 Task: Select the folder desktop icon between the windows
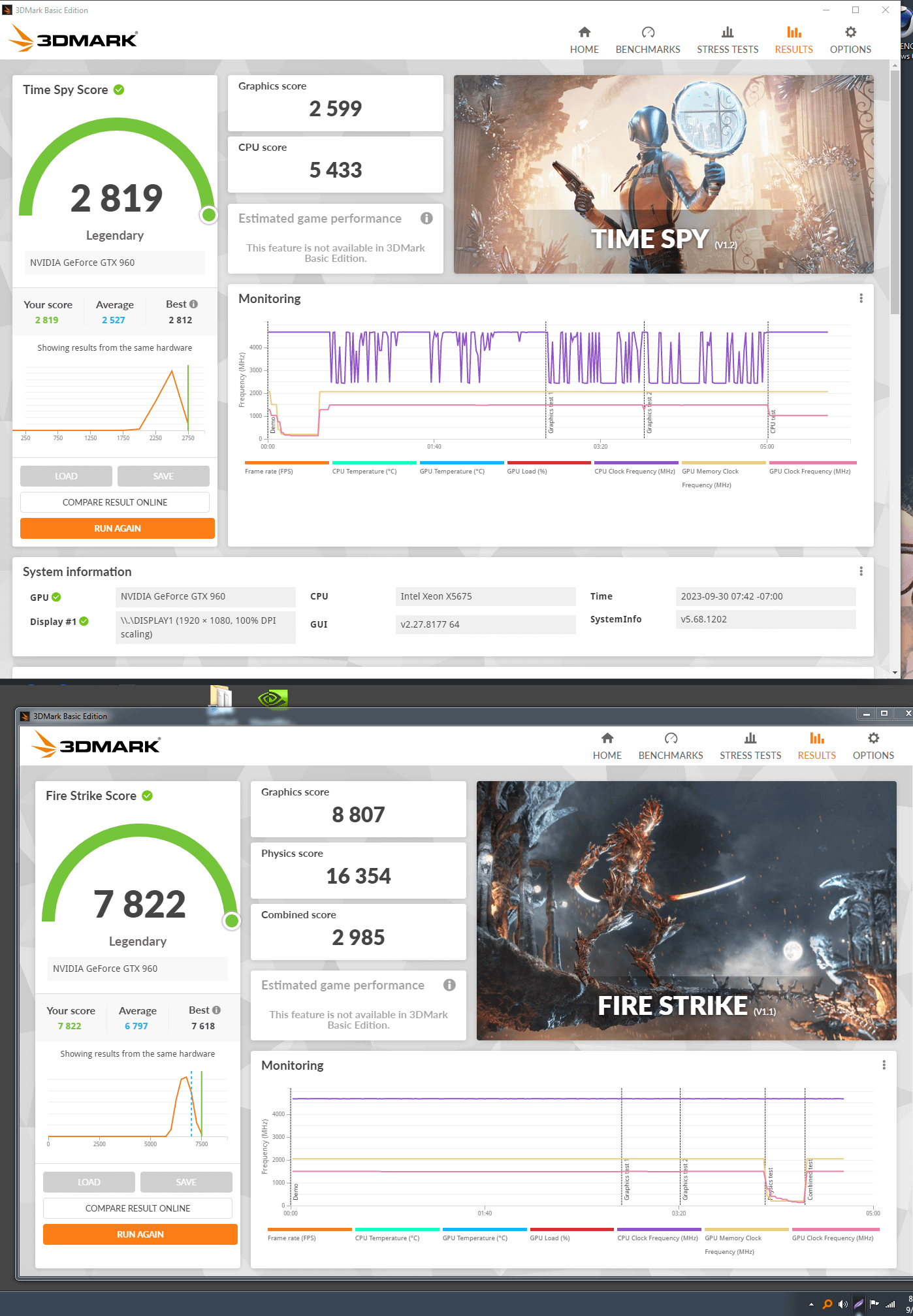221,696
